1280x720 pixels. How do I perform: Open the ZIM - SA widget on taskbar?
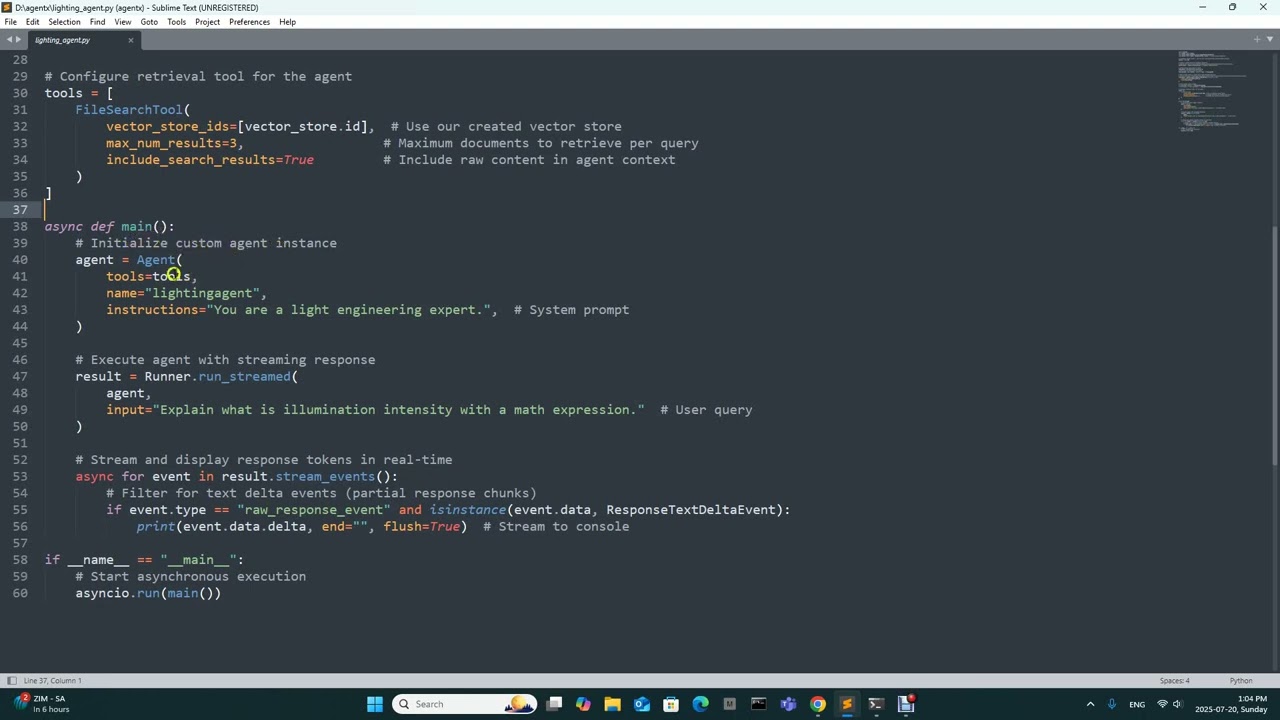pyautogui.click(x=40, y=704)
